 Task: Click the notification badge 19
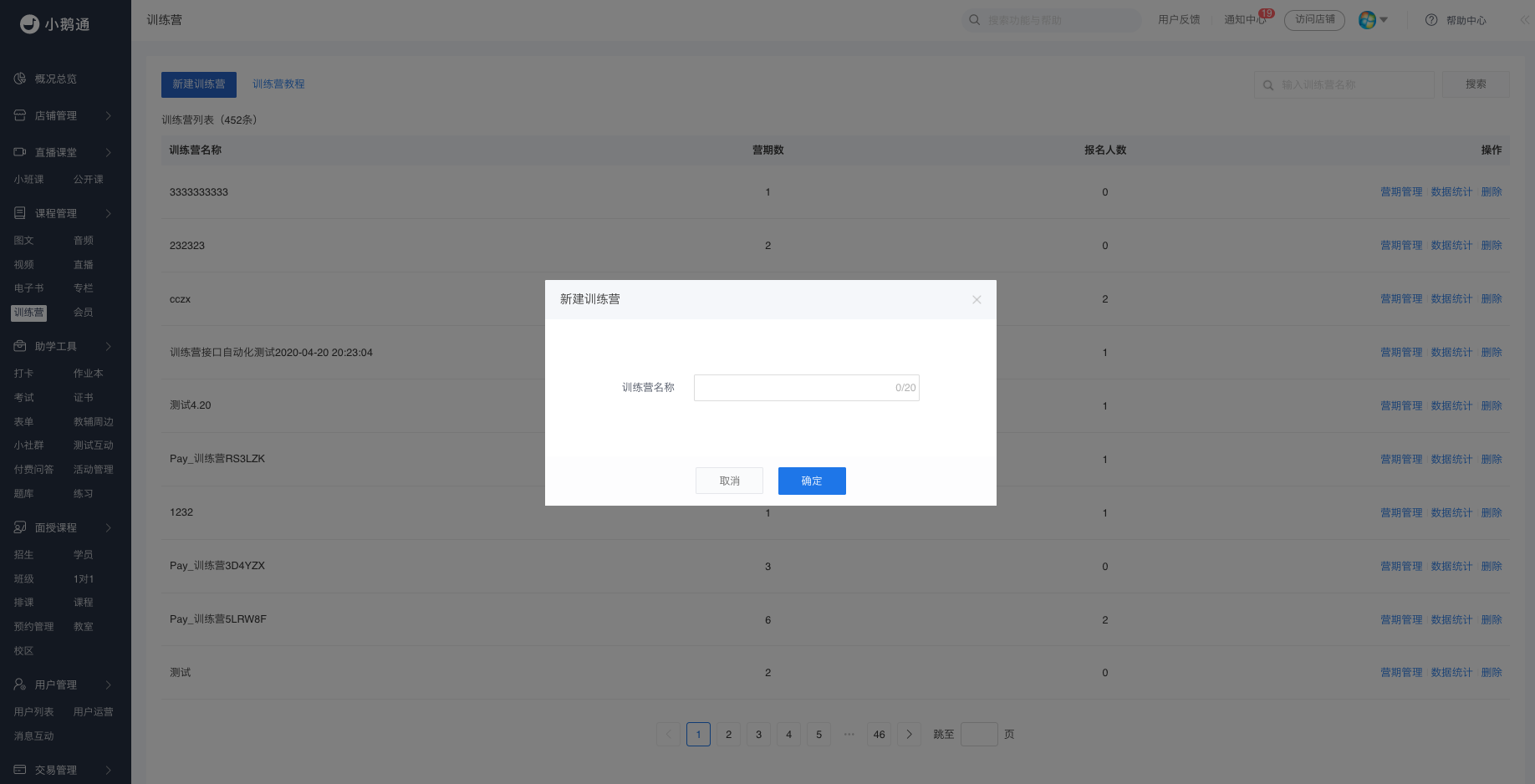tap(1267, 13)
